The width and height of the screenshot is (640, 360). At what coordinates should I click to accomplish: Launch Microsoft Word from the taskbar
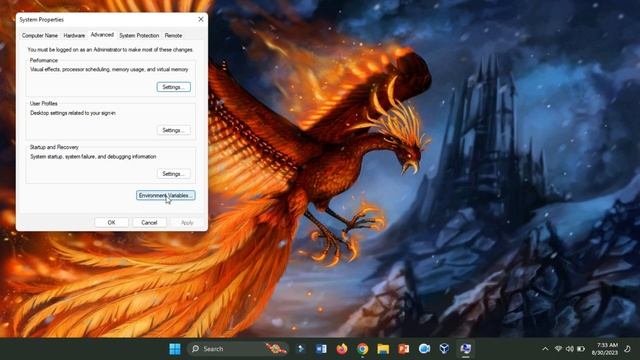tap(321, 349)
